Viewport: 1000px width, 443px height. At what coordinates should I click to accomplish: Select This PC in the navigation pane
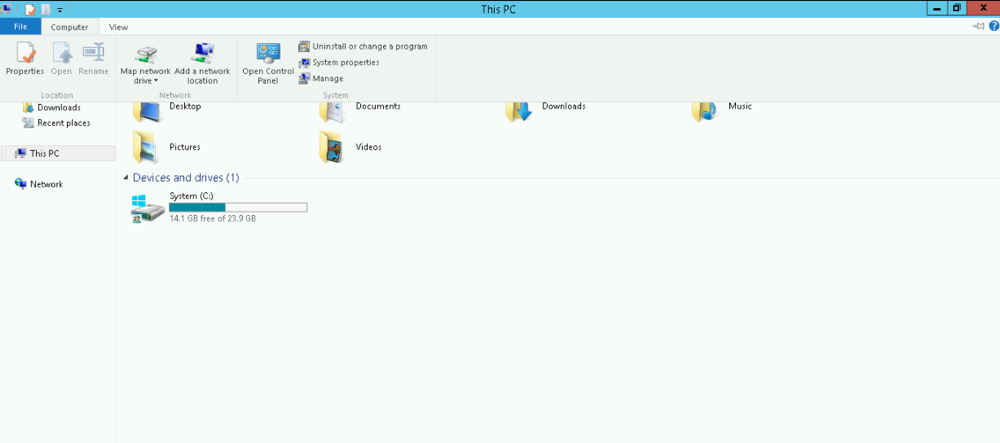pyautogui.click(x=58, y=153)
